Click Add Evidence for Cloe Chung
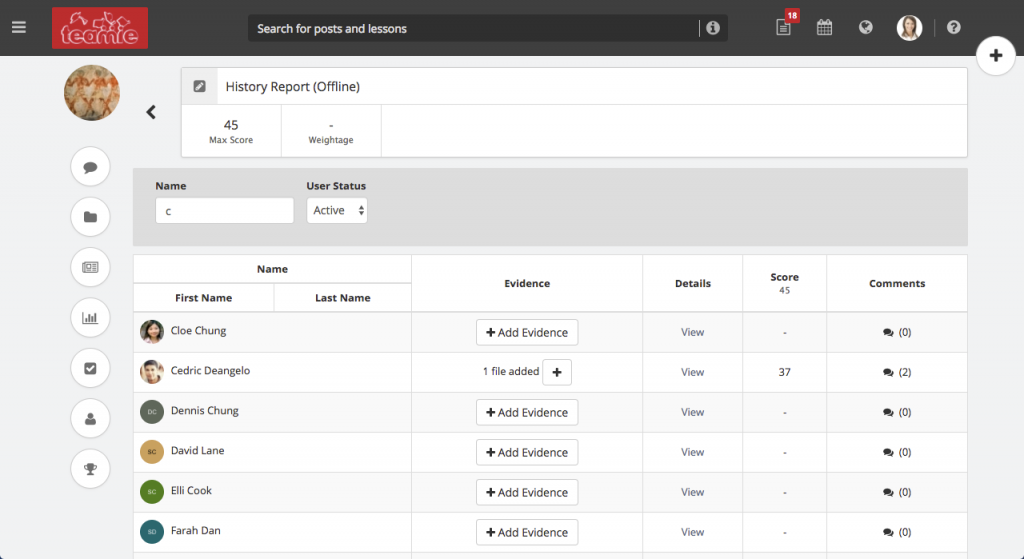Image resolution: width=1024 pixels, height=559 pixels. (527, 332)
